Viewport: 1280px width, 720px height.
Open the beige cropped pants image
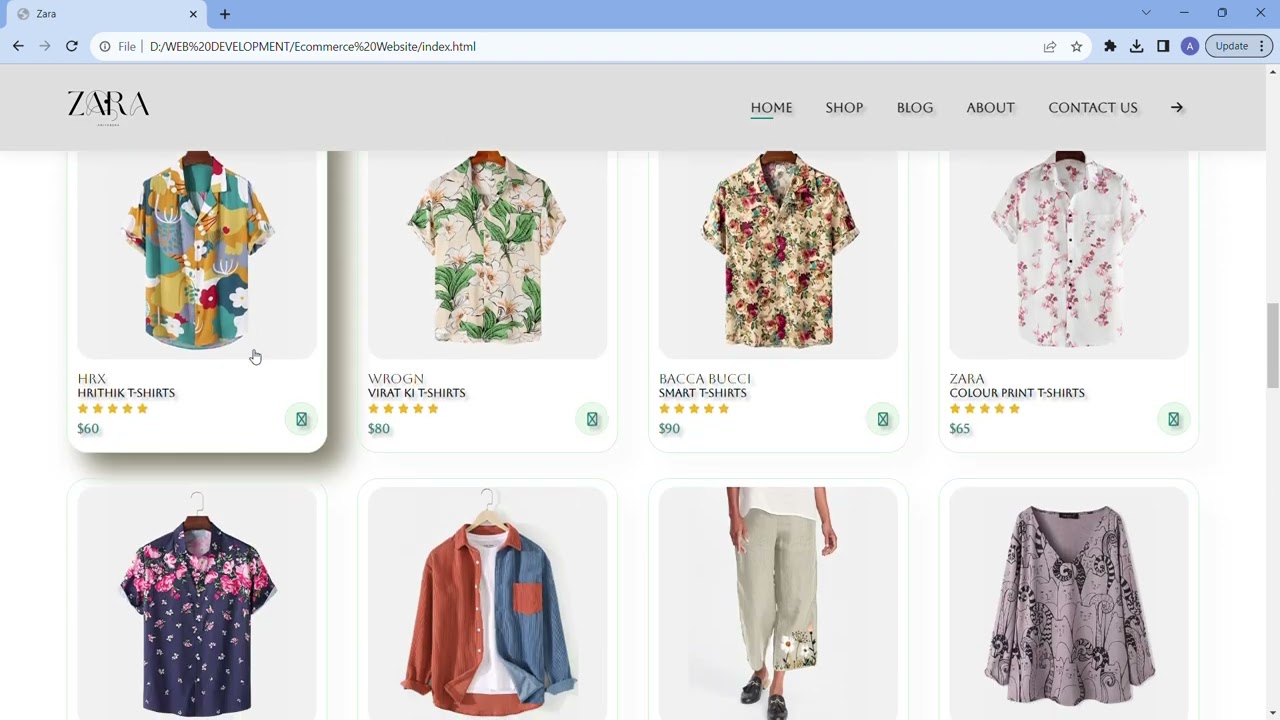coord(778,604)
